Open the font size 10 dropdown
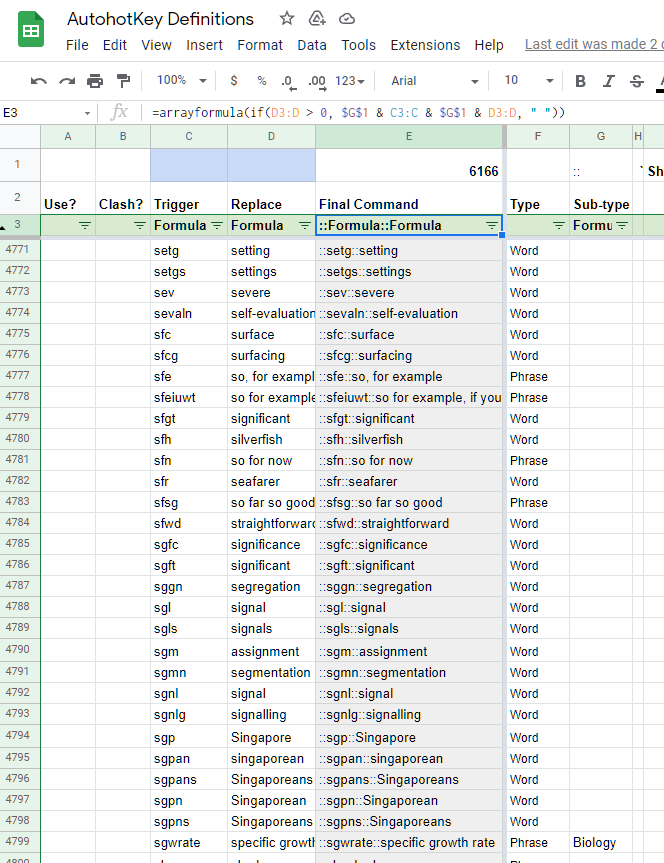 (529, 81)
